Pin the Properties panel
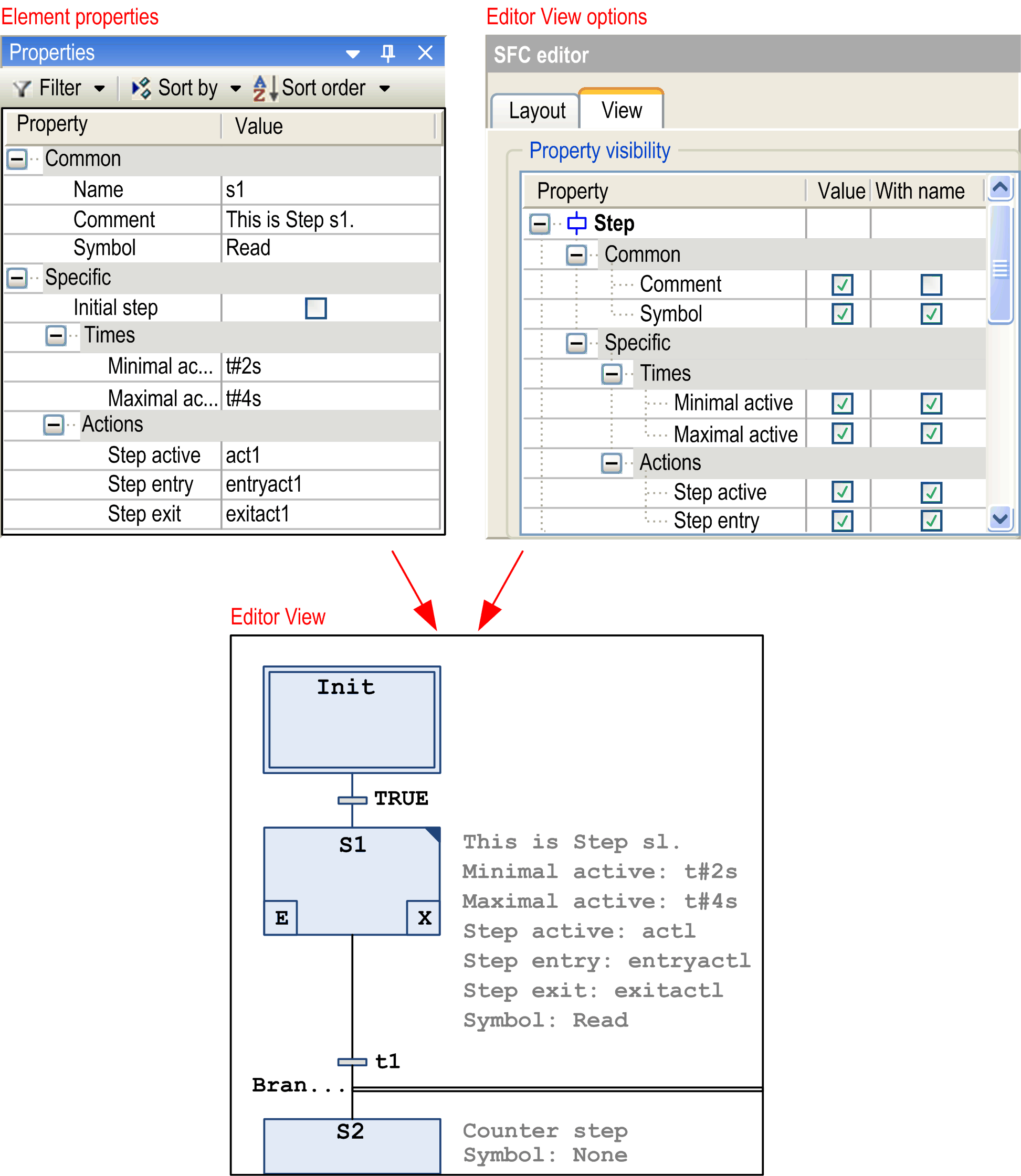 click(387, 53)
